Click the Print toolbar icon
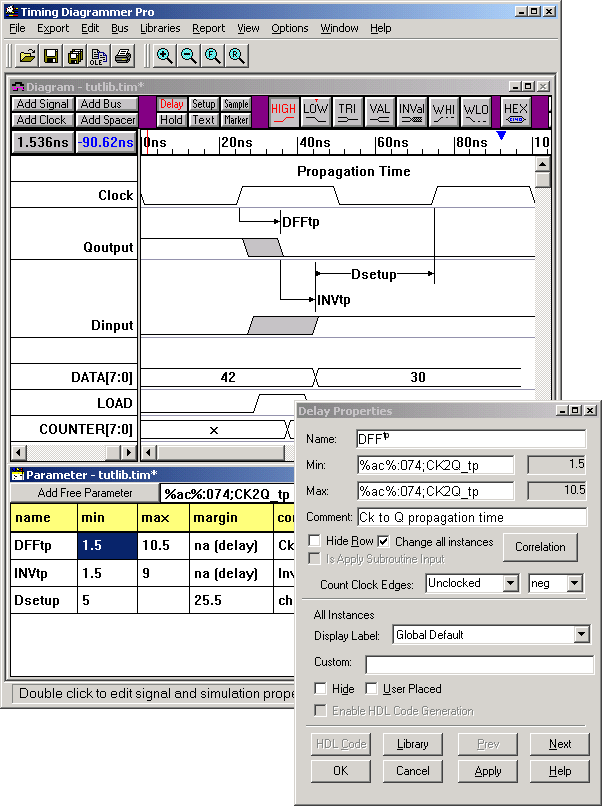Screen dimensions: 602x806 pyautogui.click(x=123, y=56)
